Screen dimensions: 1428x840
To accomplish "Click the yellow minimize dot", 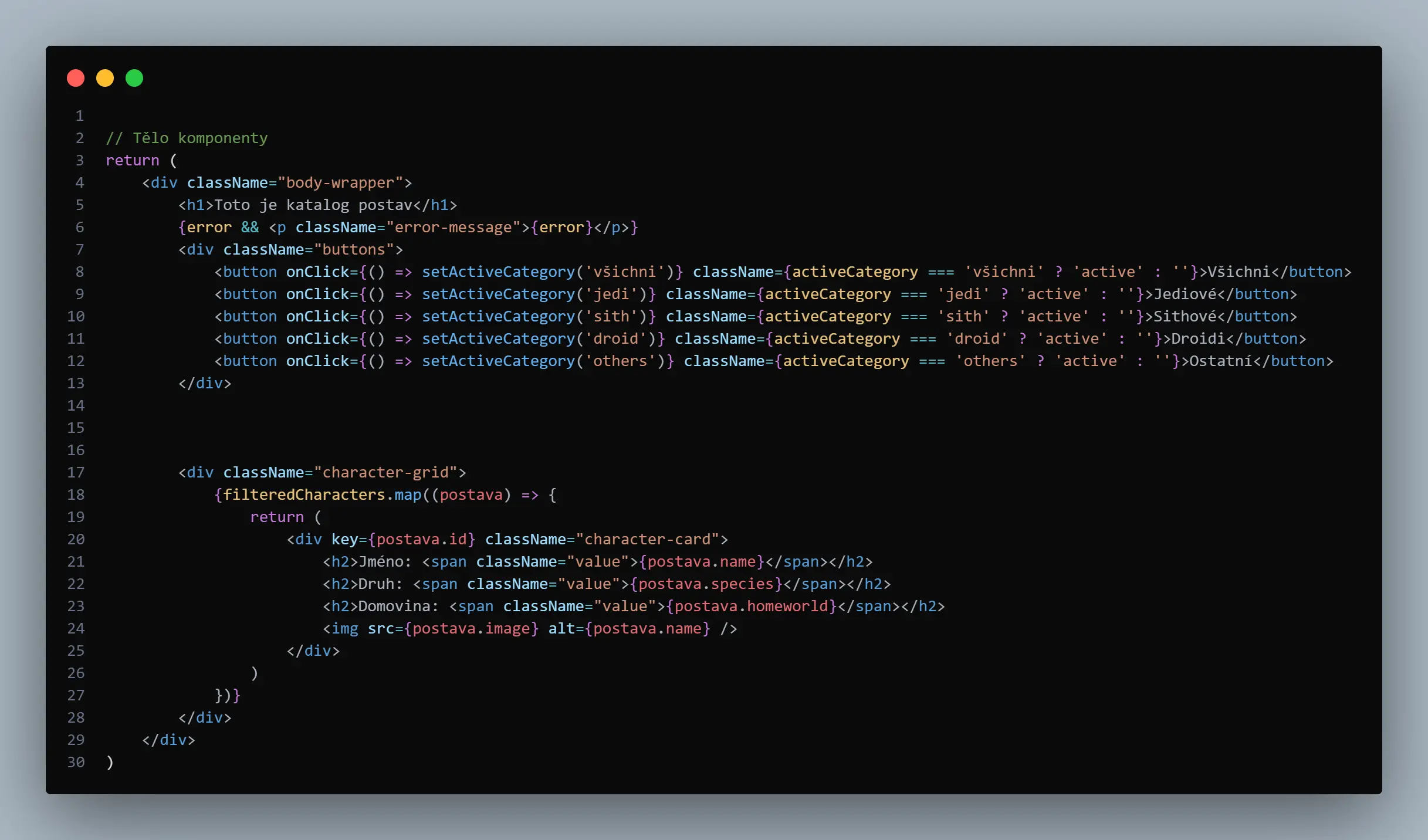I will coord(105,78).
